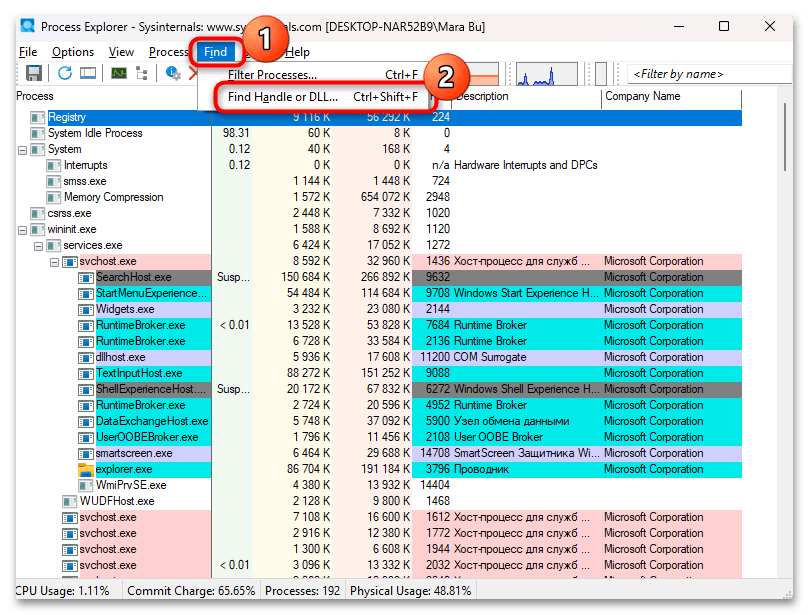Click the 'Проводник' description cell

(x=481, y=470)
